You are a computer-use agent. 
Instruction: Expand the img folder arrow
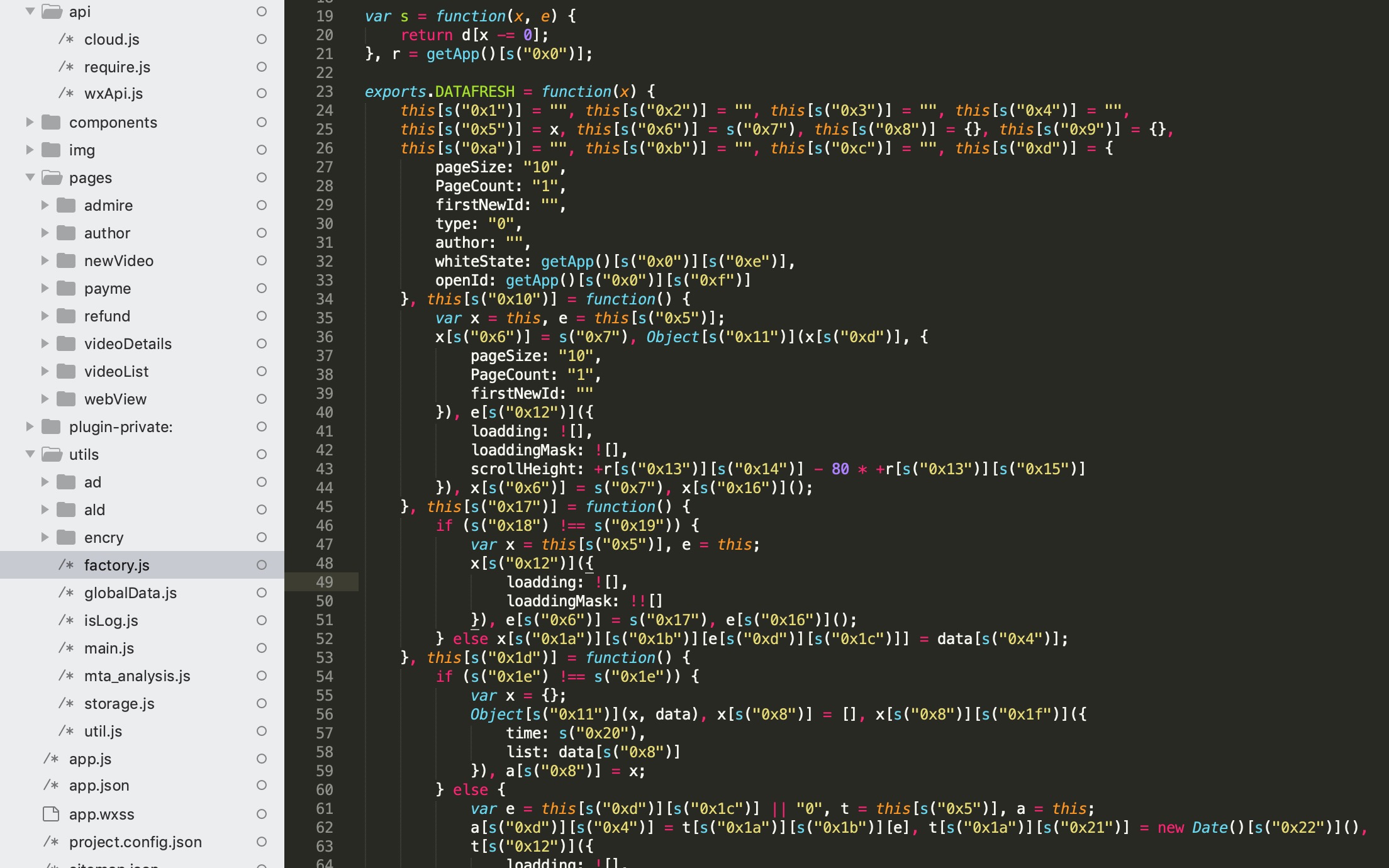point(30,150)
